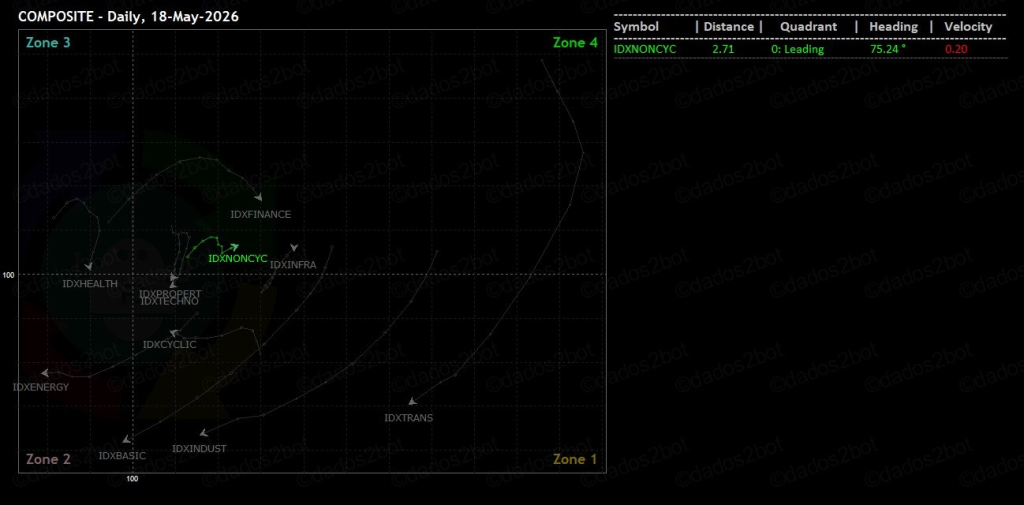This screenshot has width=1024, height=505.
Task: Click the IDXNONCYC green arrowhead marker
Action: click(235, 246)
